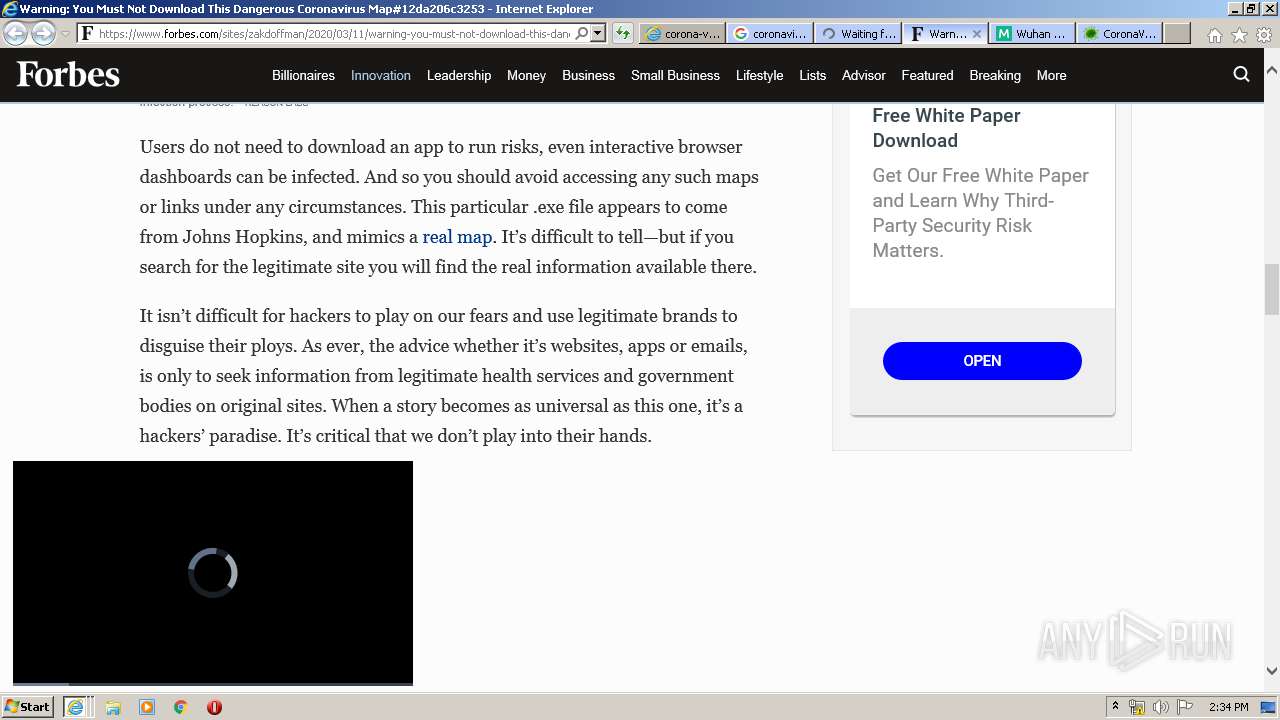
Task: Open the Billionaires menu
Action: [x=303, y=75]
